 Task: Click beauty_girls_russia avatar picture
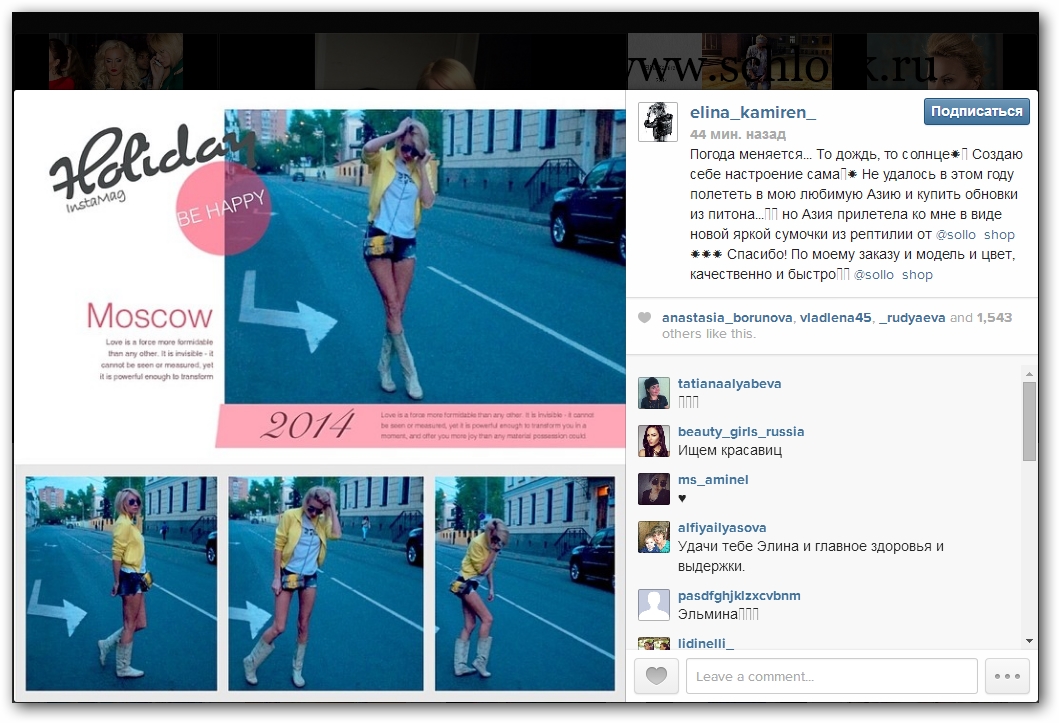[x=654, y=441]
